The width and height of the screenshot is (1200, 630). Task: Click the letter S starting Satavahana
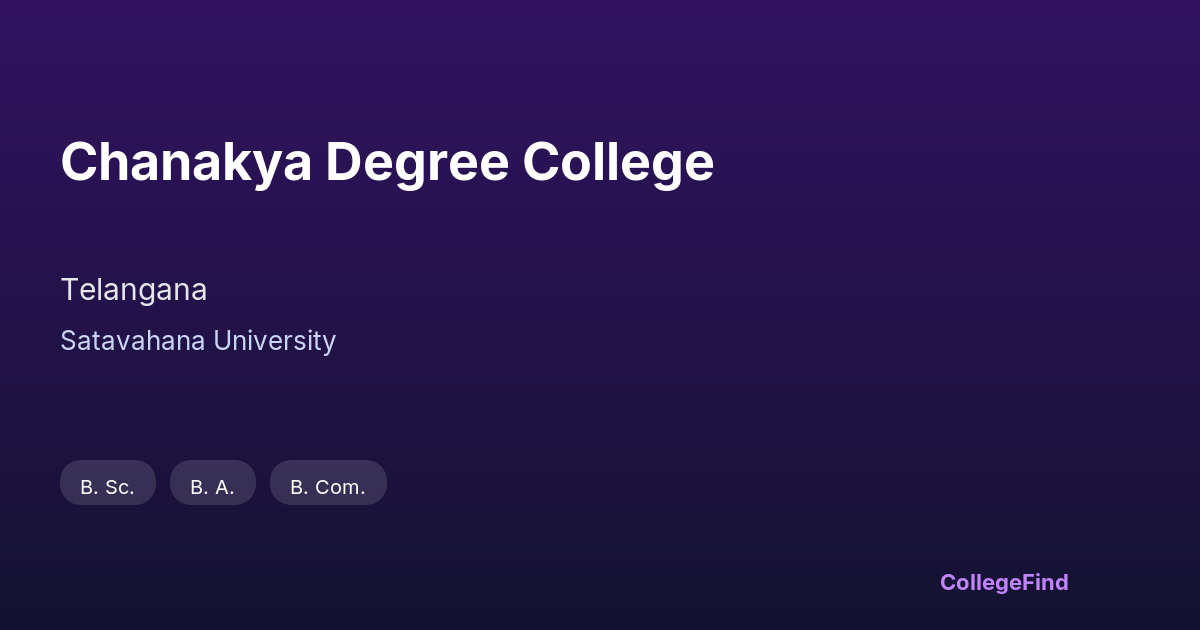coord(68,341)
